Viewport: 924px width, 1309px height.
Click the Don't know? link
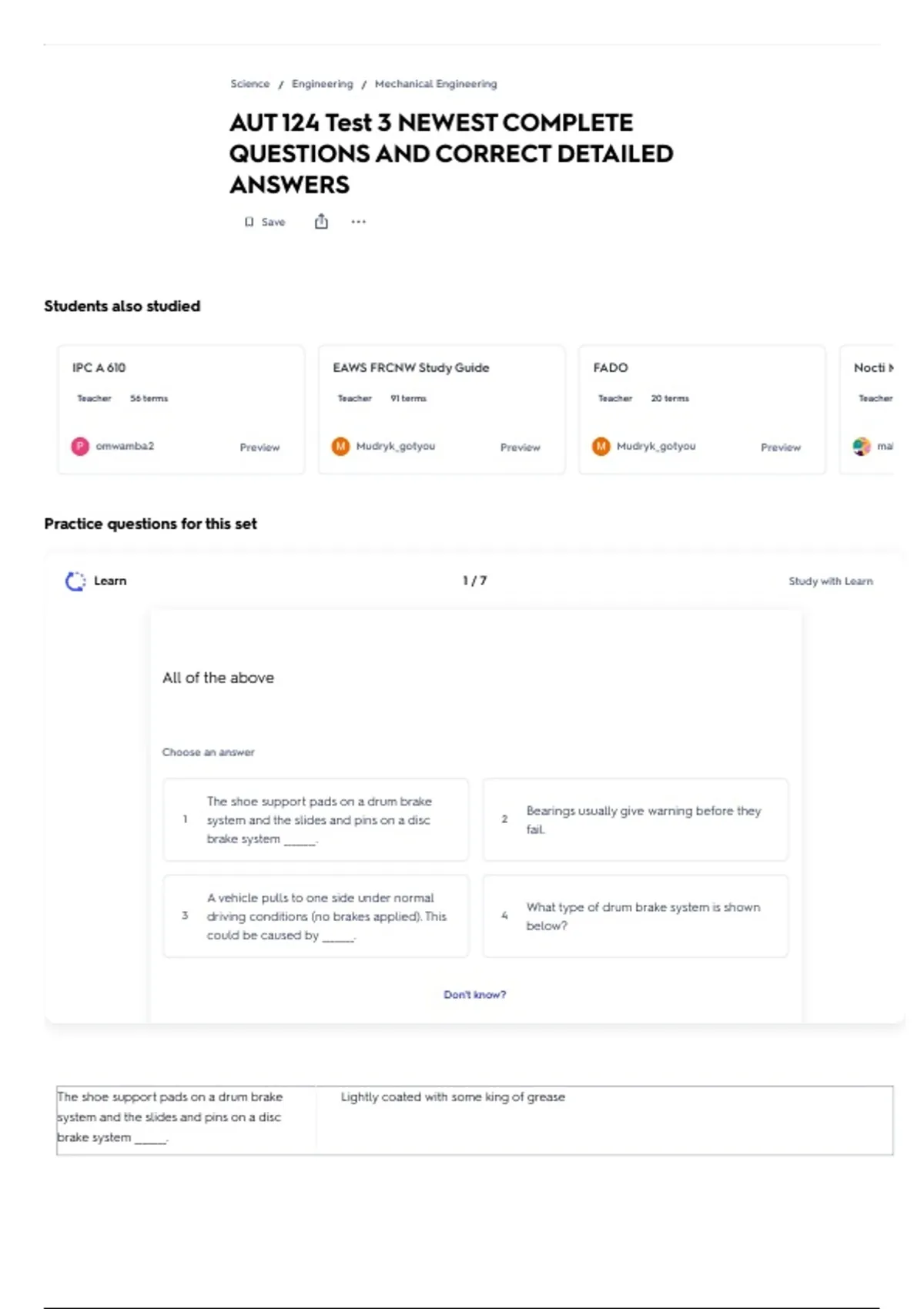475,995
